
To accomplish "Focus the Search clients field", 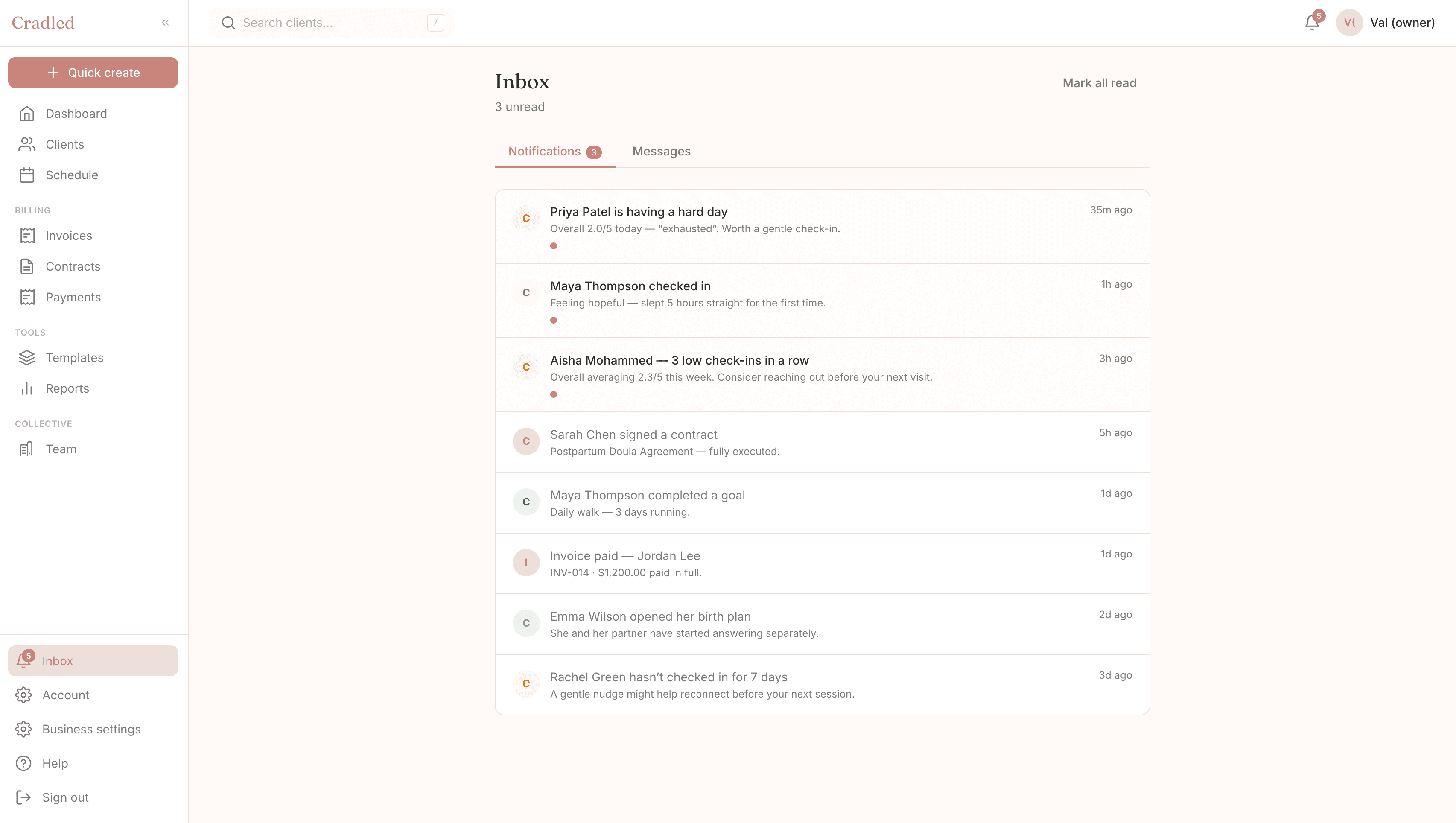I will 333,23.
